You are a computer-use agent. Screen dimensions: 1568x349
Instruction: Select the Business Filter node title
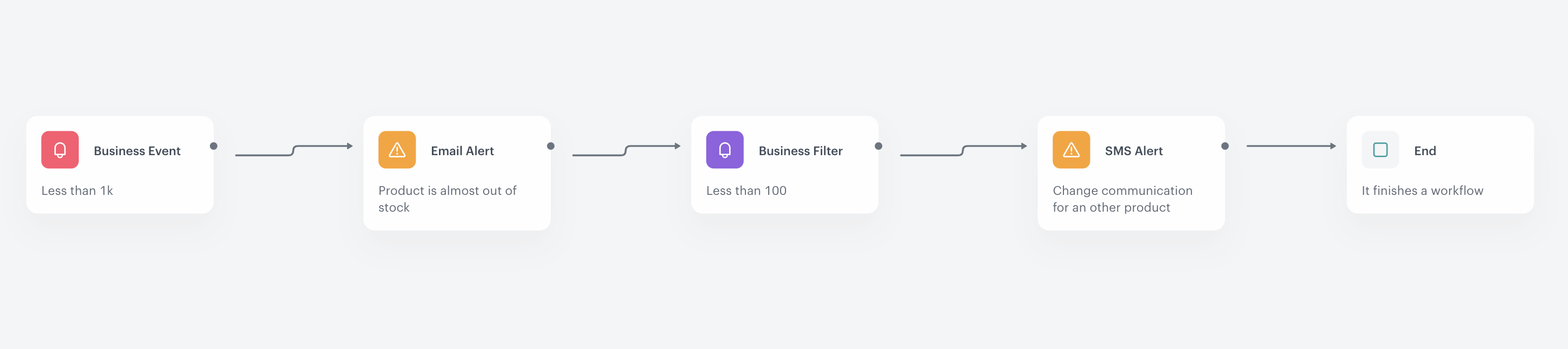800,151
